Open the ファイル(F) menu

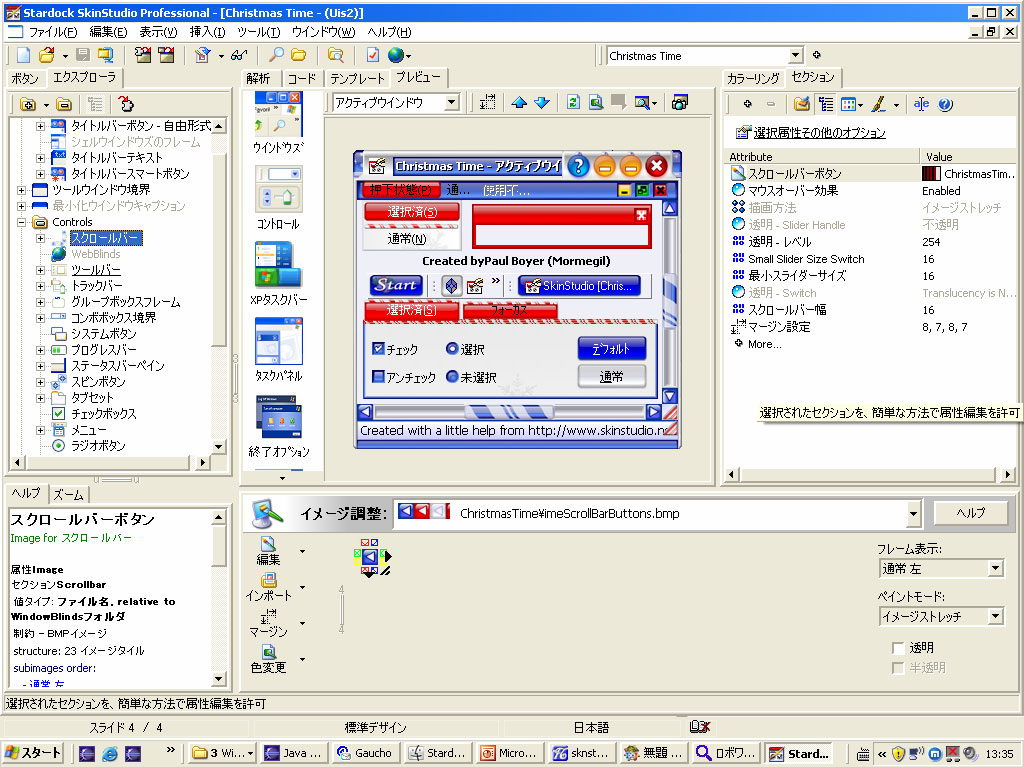[52, 32]
